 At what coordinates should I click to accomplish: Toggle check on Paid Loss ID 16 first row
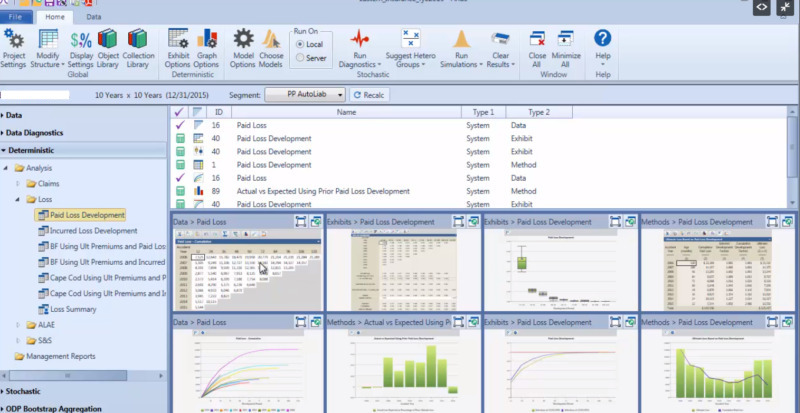[180, 125]
